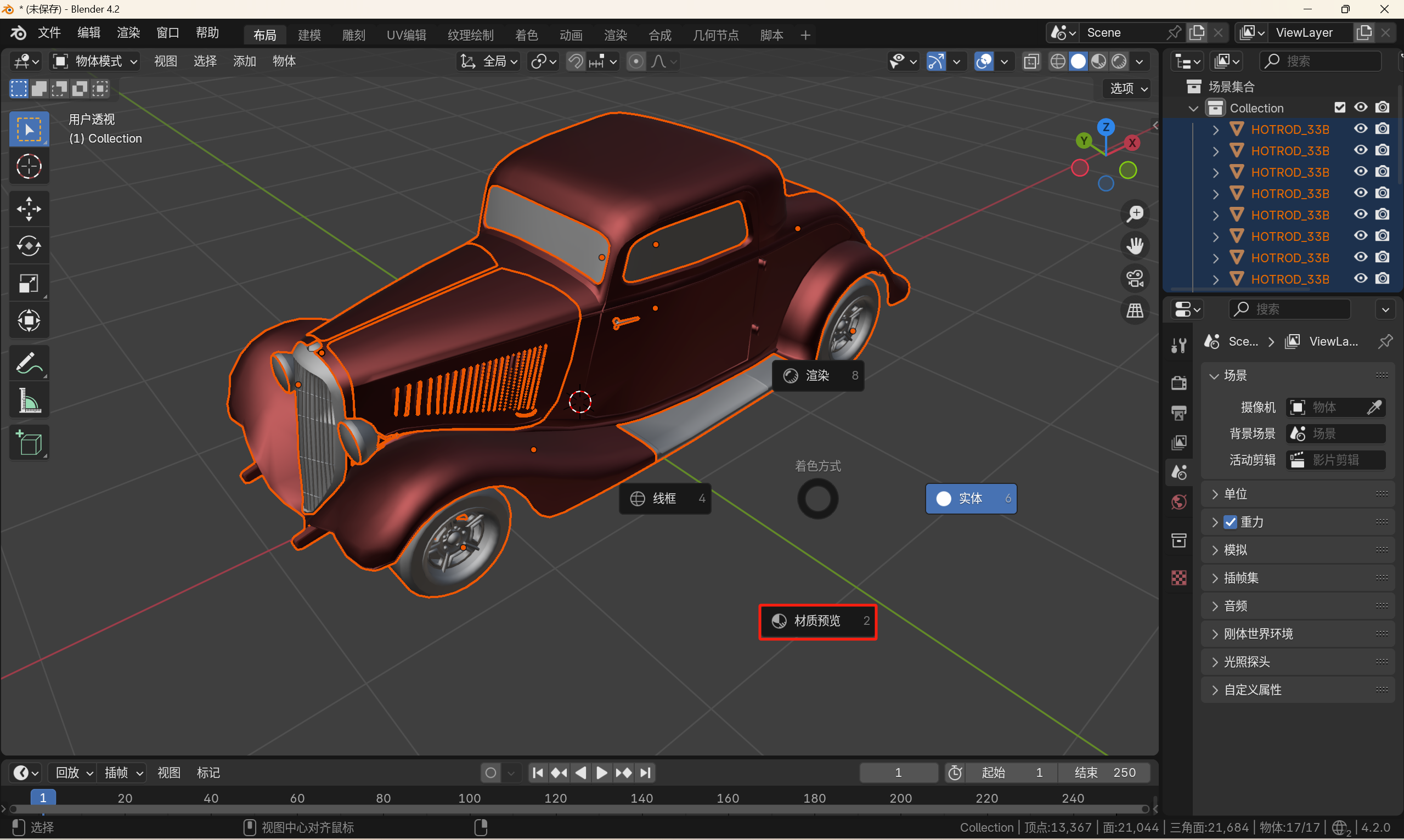Viewport: 1404px width, 840px height.
Task: Hide first HOTROD_33B object with eye icon
Action: 1361,129
